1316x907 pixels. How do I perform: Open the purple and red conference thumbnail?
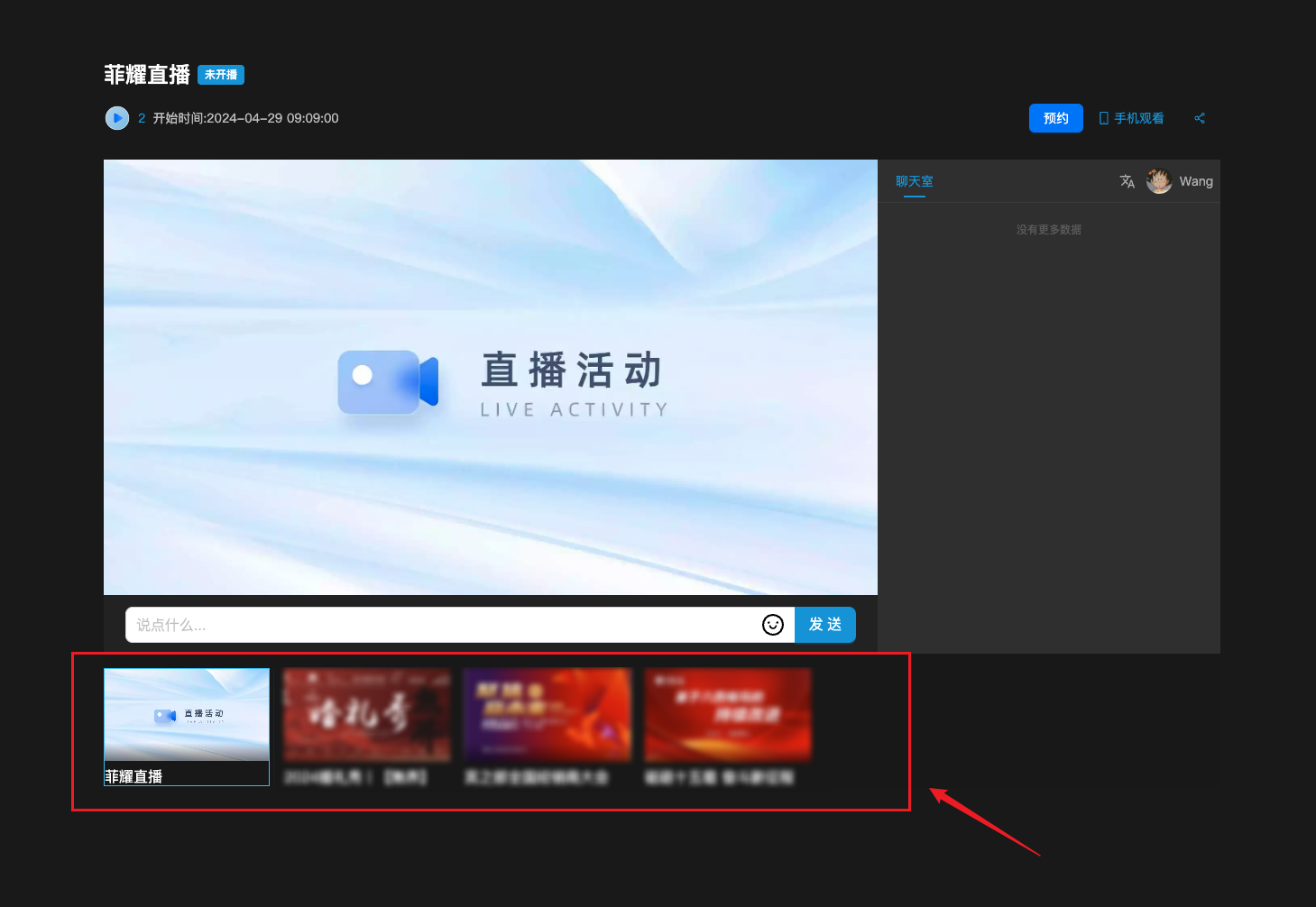[548, 715]
